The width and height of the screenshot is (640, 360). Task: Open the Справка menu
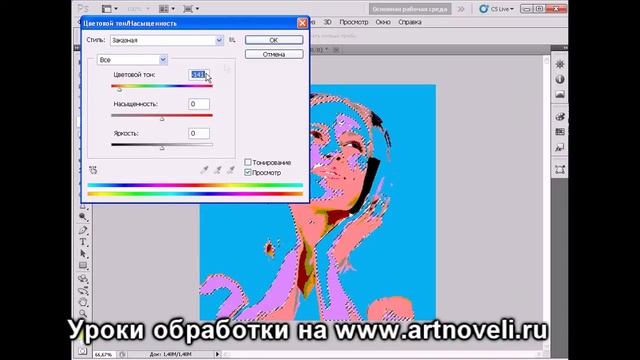pyautogui.click(x=409, y=22)
